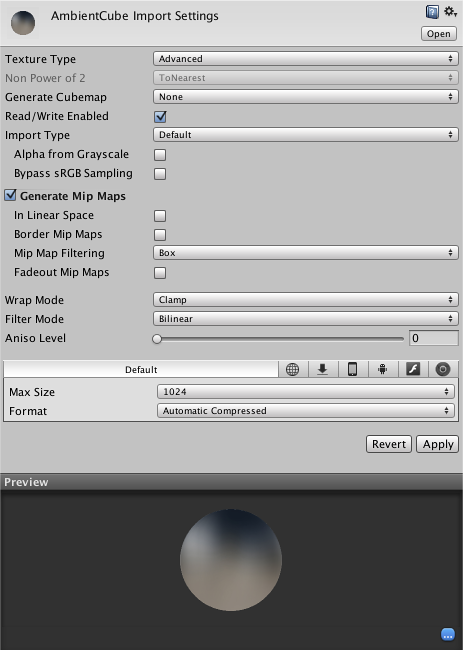
Task: Open the Max Size 1024 dropdown
Action: (306, 391)
